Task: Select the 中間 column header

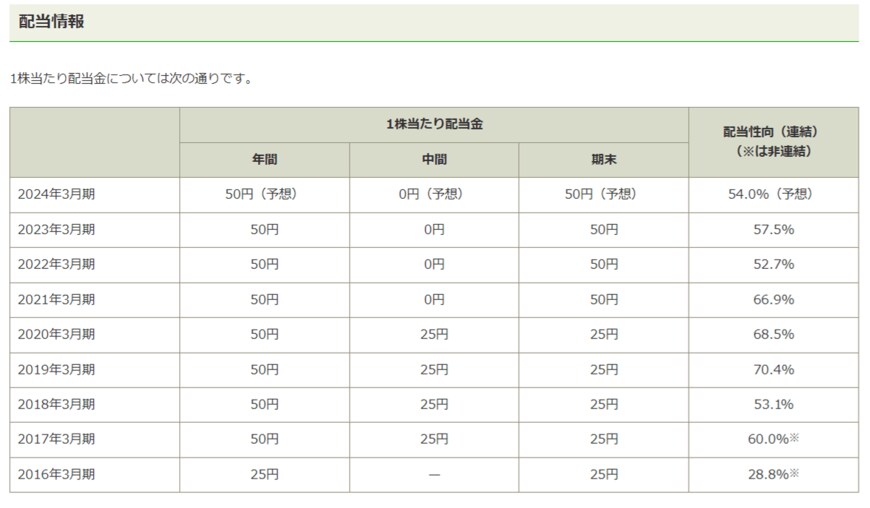Action: point(434,160)
